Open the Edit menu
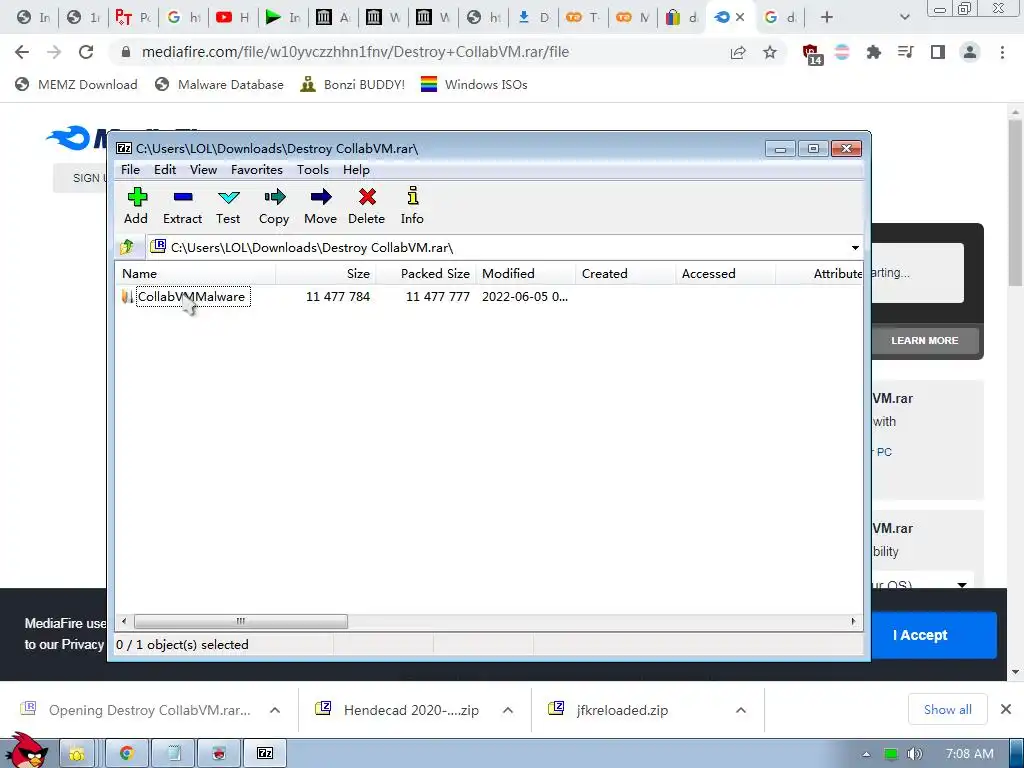 pyautogui.click(x=165, y=170)
